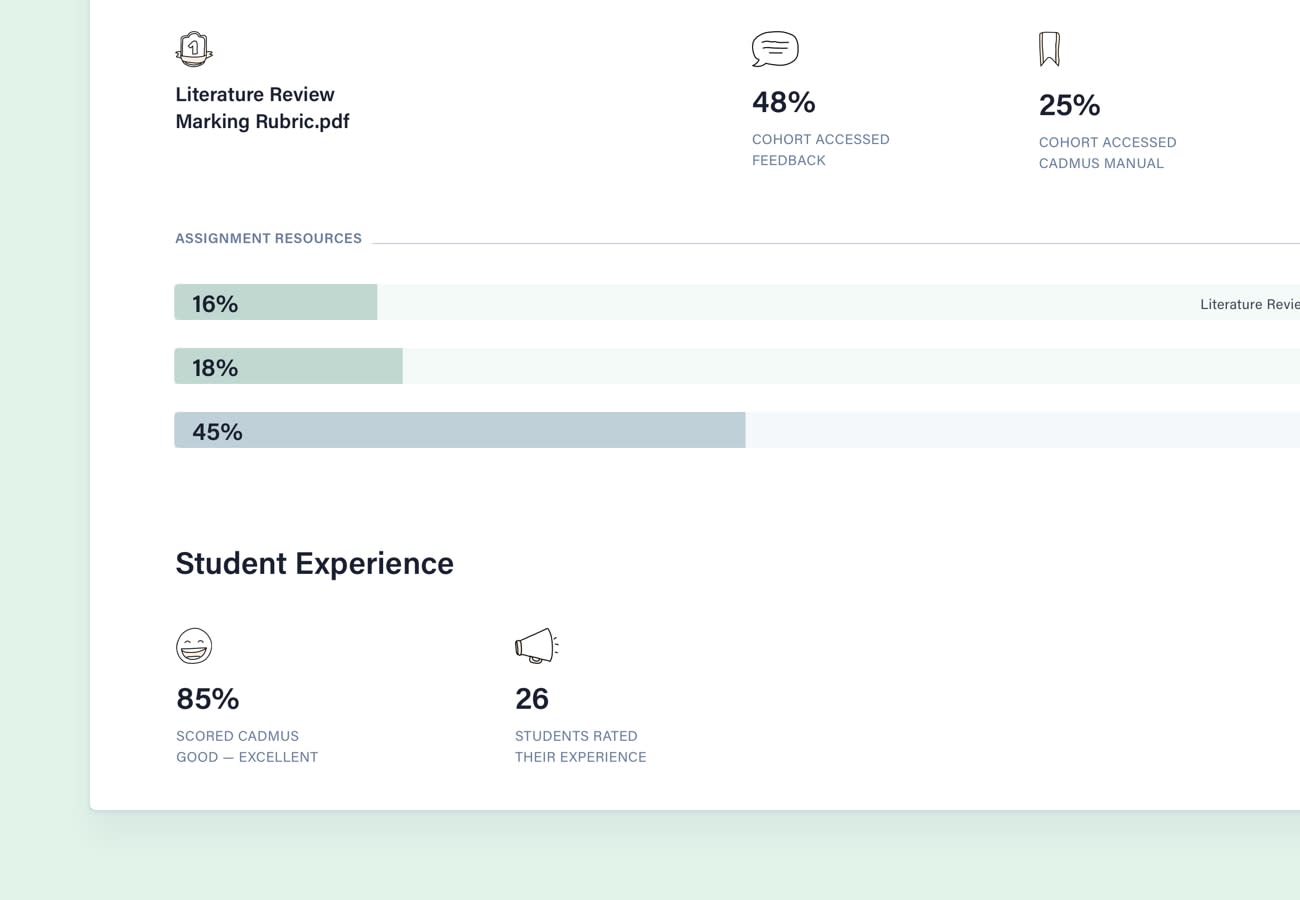Click the Assignment Resources section label
This screenshot has width=1300, height=900.
[268, 238]
